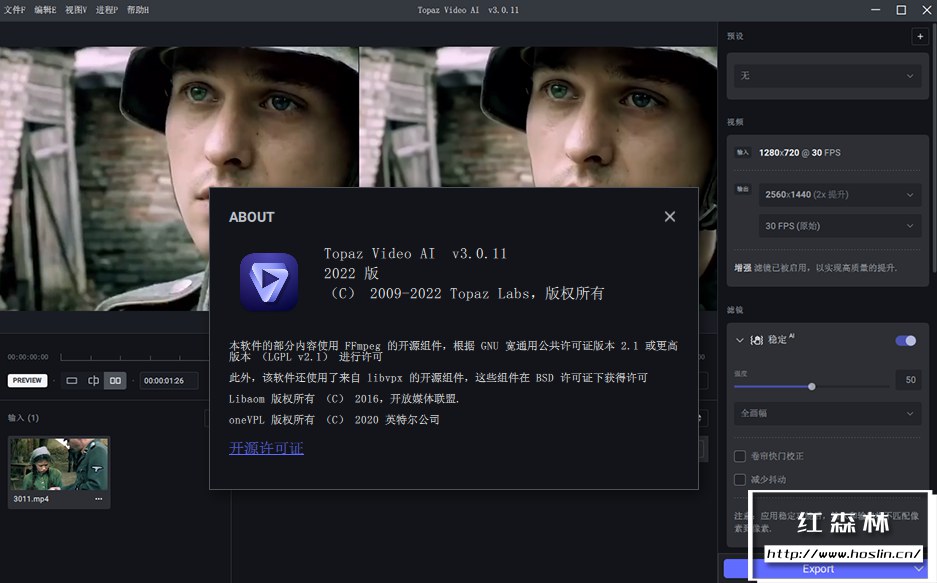Enable the 卷帘快门校正 checkbox

(740, 456)
